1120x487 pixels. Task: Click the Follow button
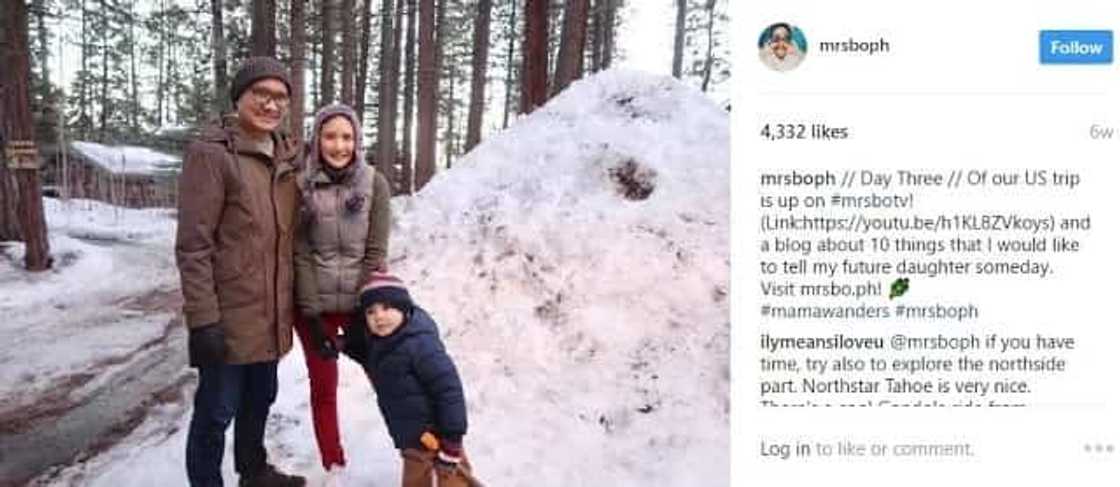pyautogui.click(x=1076, y=47)
